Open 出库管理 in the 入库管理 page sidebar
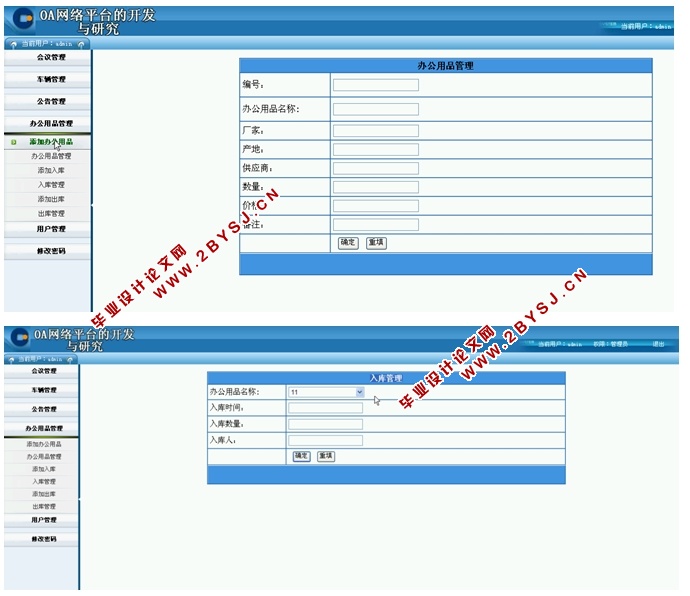Viewport: 690px width, 596px height. pyautogui.click(x=44, y=507)
